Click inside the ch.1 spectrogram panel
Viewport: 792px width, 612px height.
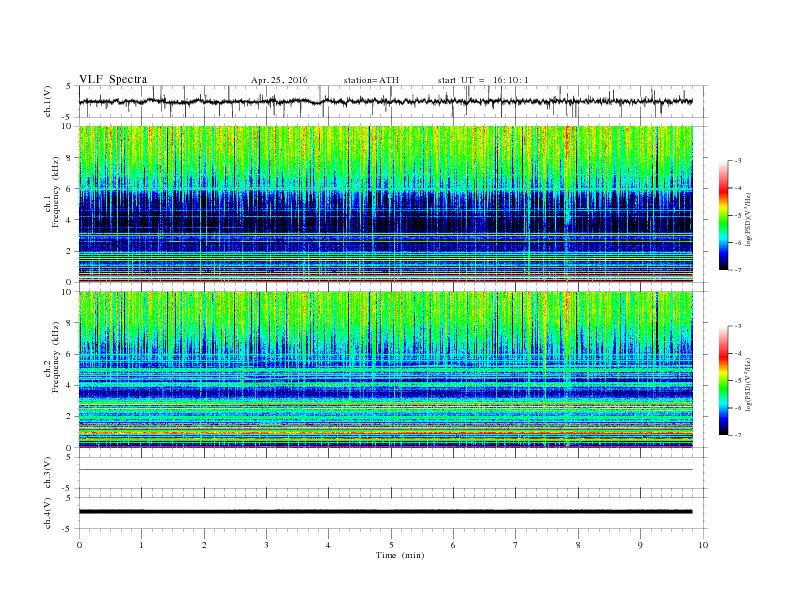tap(385, 204)
